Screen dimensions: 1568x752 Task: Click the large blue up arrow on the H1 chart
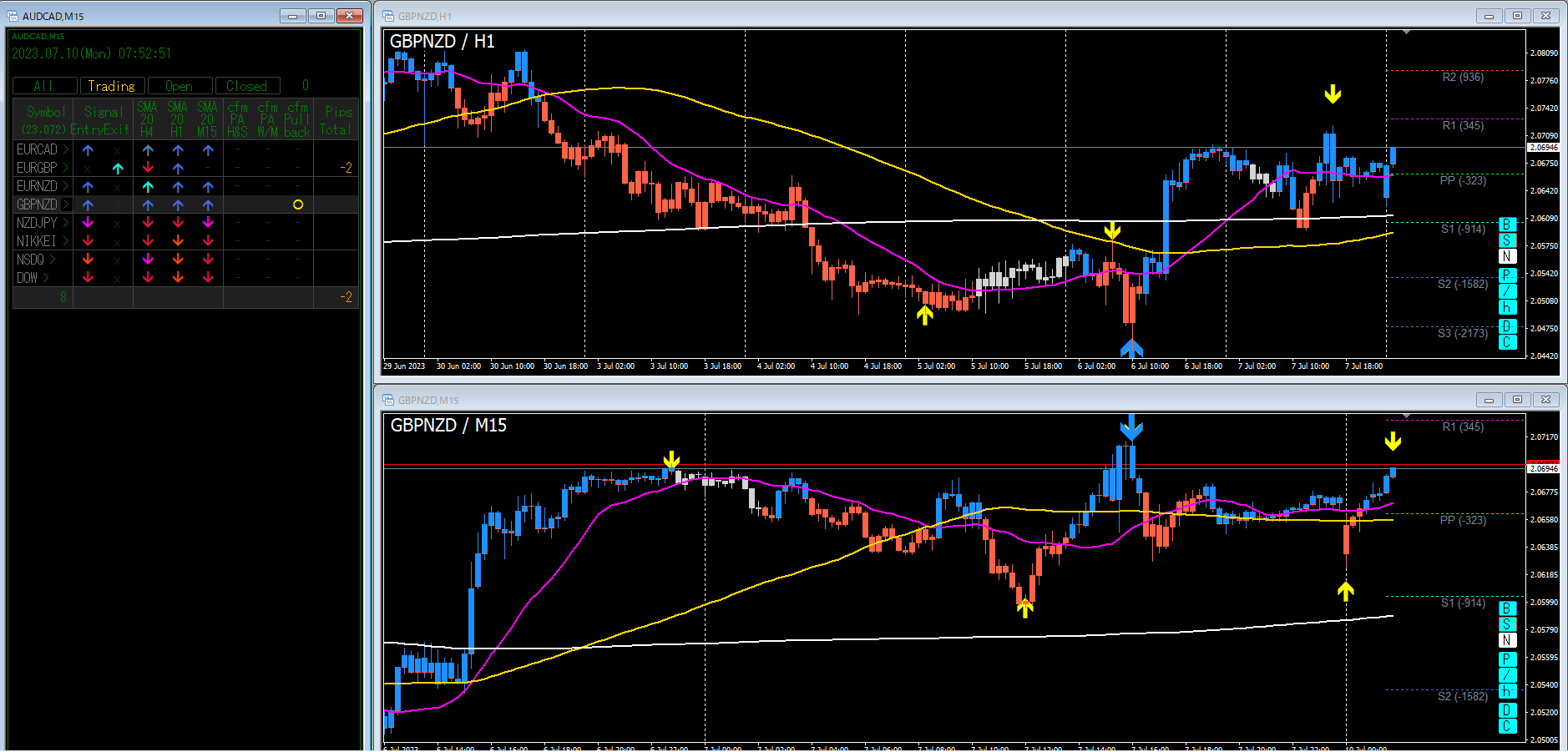(1131, 347)
